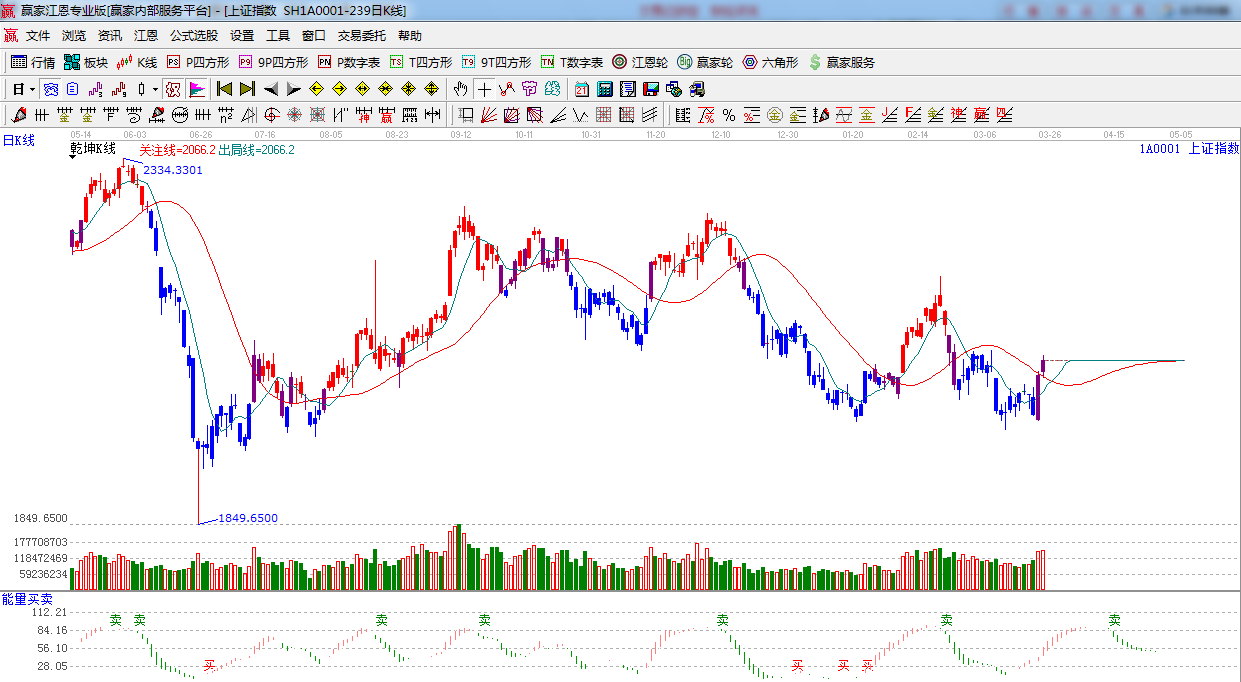The width and height of the screenshot is (1241, 682).
Task: Toggle the crosshair cursor button
Action: click(x=484, y=89)
